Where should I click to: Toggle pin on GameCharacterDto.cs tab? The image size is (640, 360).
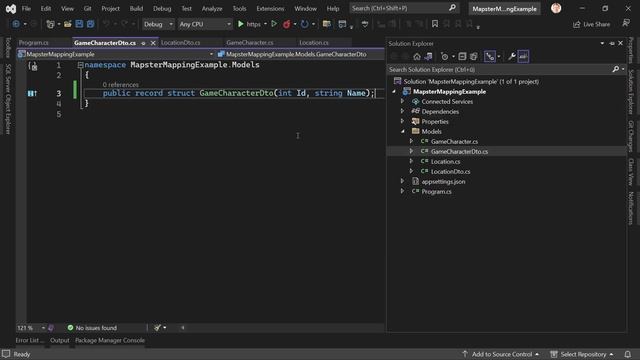(x=143, y=43)
